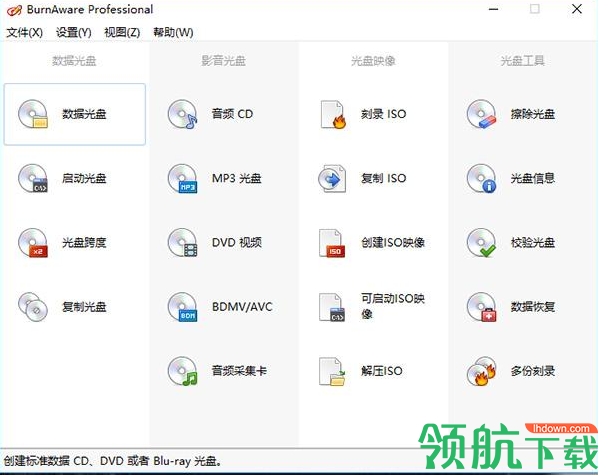Open the 启动光盘 boot disc icon
This screenshot has width=598, height=476.
click(x=33, y=178)
